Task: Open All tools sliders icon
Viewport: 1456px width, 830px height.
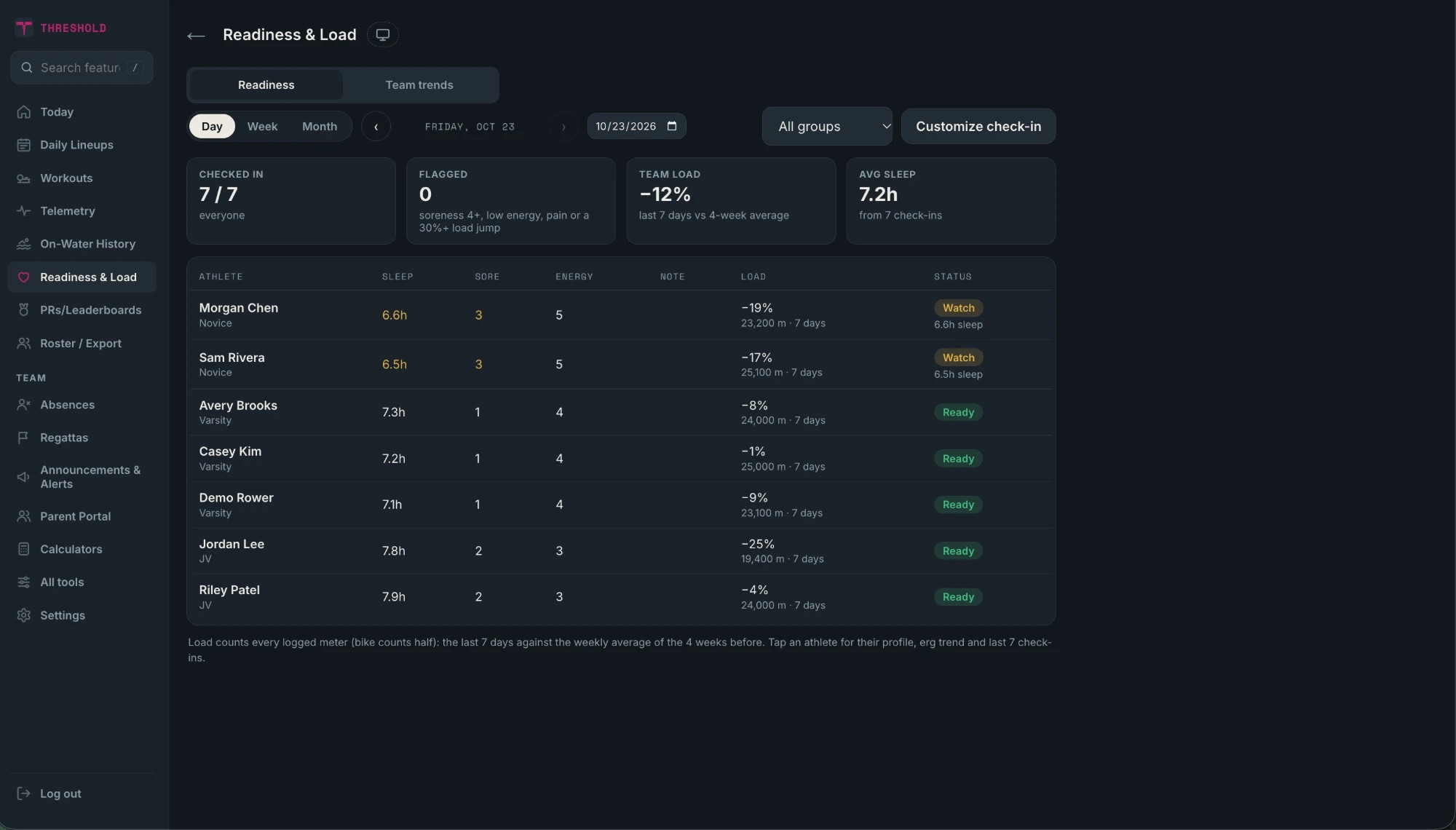Action: tap(24, 582)
